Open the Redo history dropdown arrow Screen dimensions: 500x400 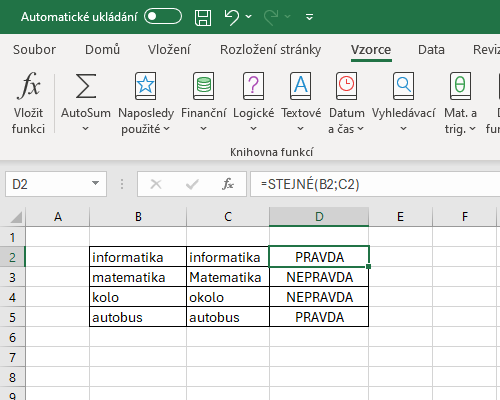(x=288, y=16)
